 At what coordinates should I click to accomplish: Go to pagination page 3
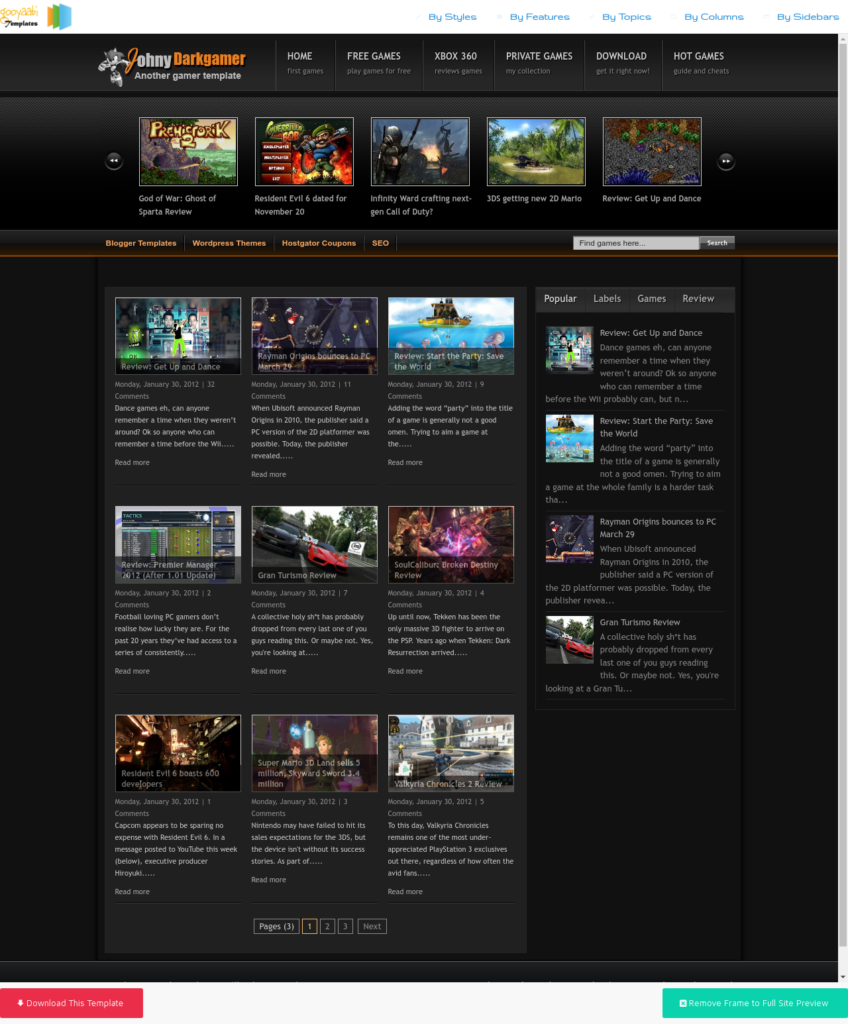pyautogui.click(x=346, y=926)
